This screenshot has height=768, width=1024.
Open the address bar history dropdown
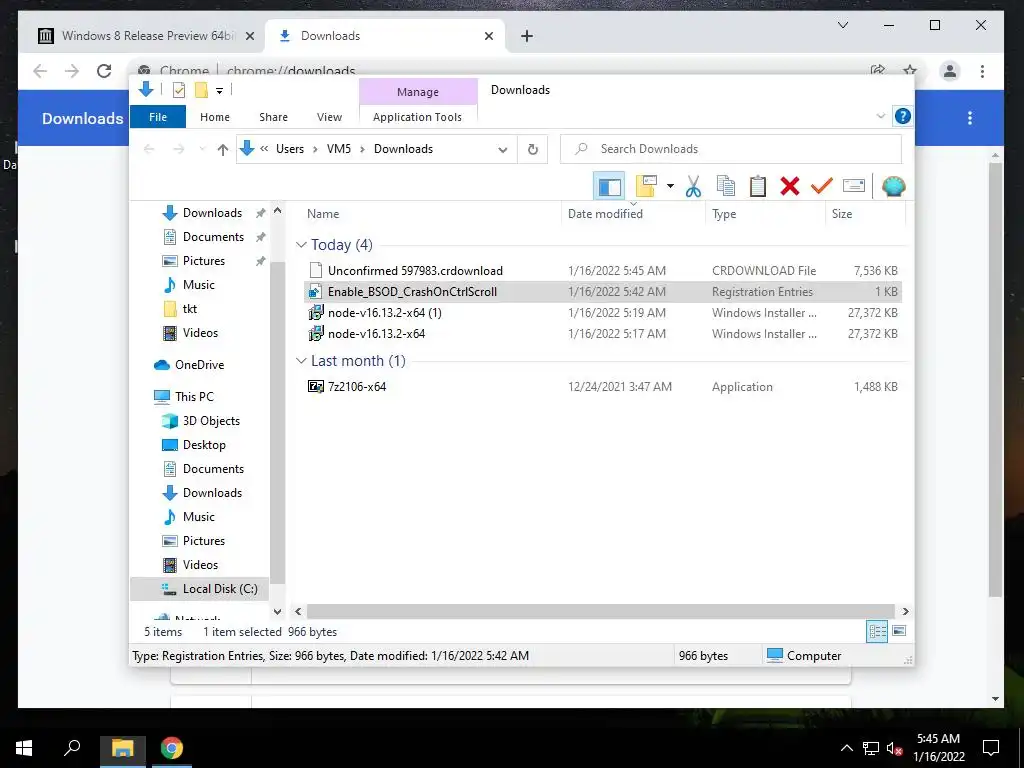coord(502,150)
